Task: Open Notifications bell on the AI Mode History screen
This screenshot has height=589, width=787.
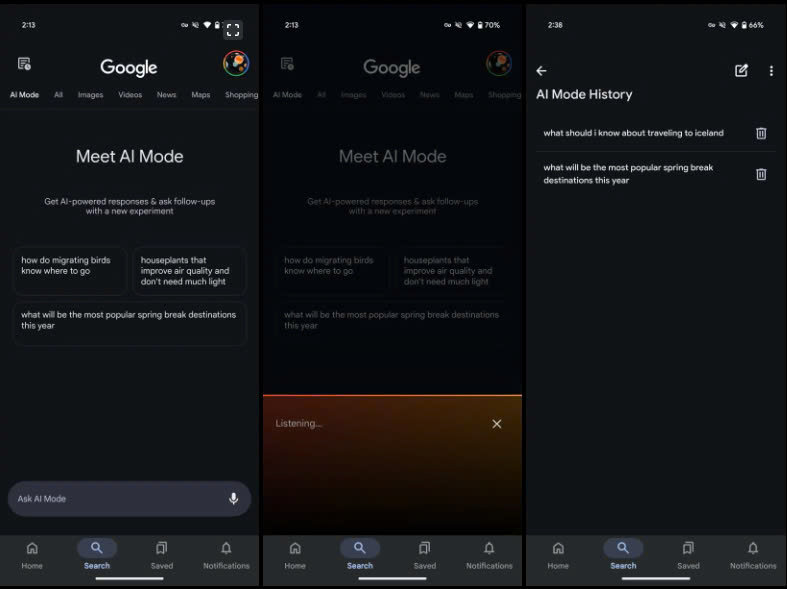Action: coord(752,554)
